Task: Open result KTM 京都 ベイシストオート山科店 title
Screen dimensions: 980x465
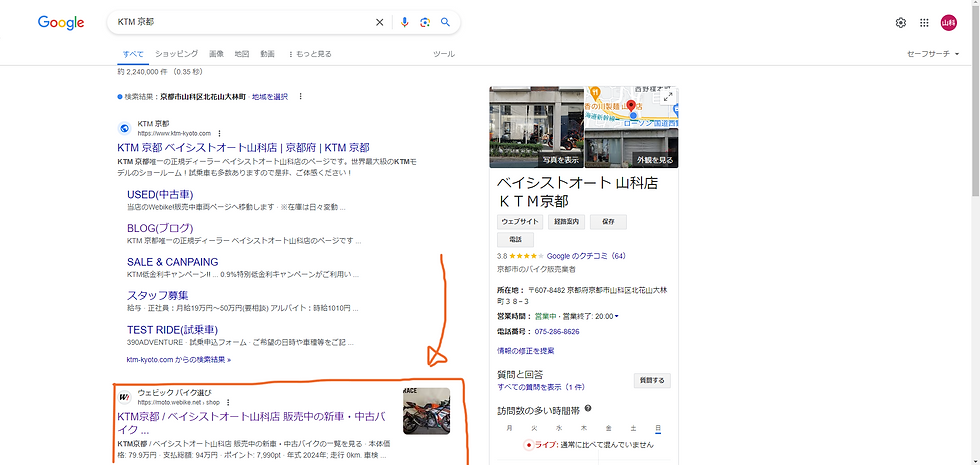Action: click(x=243, y=148)
